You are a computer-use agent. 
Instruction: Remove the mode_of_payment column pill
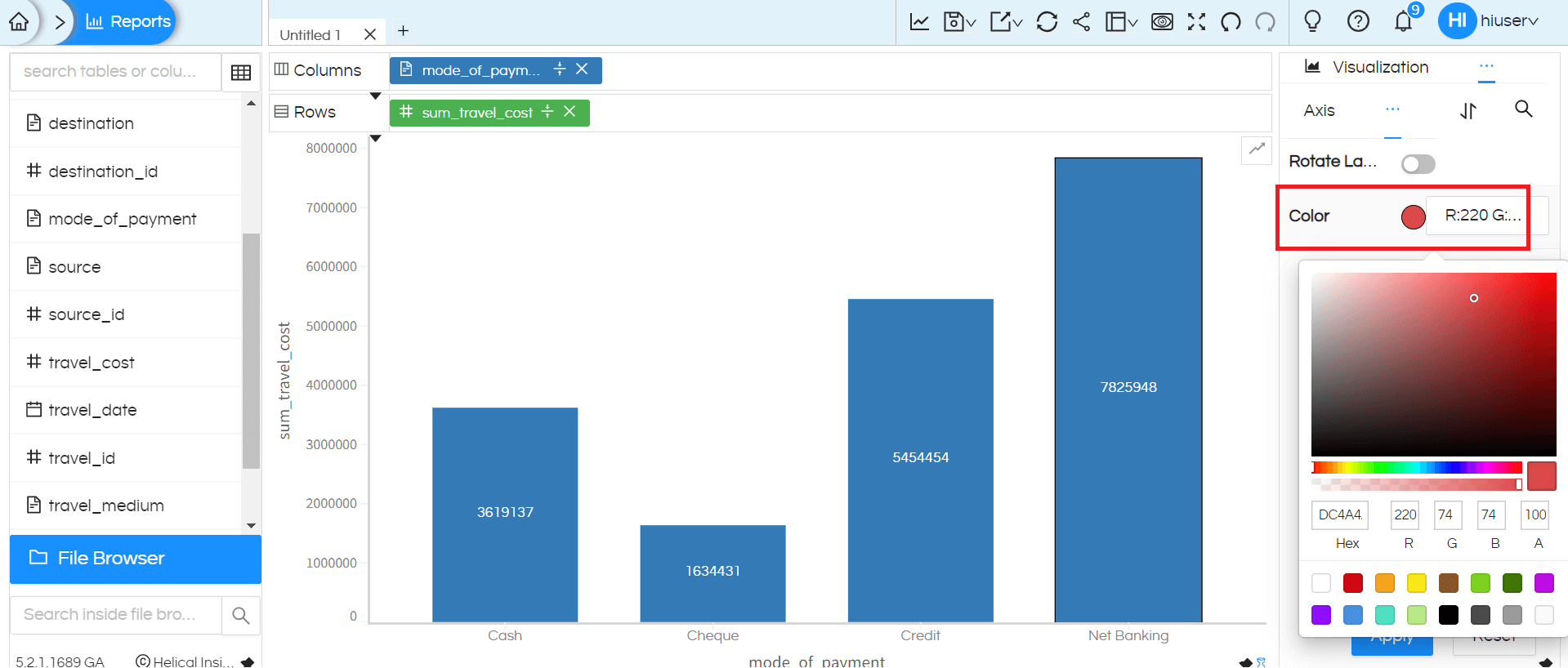(x=582, y=69)
